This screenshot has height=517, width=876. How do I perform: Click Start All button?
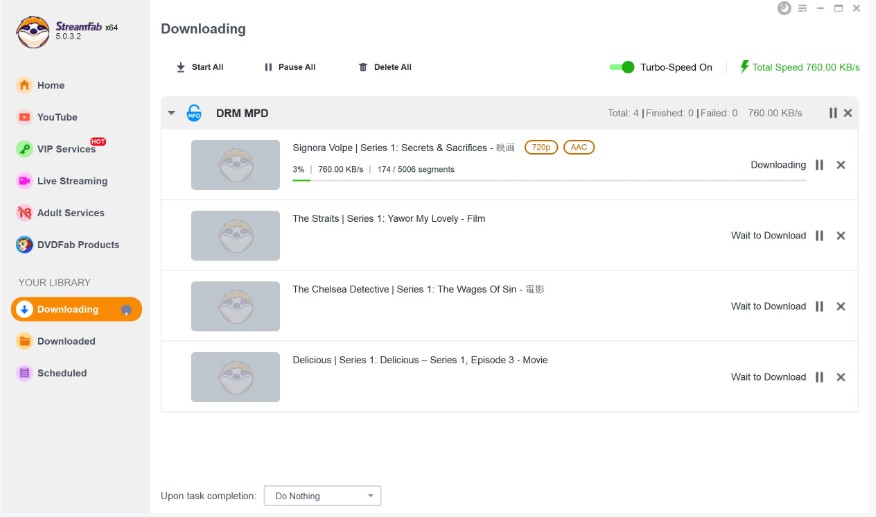pos(199,67)
